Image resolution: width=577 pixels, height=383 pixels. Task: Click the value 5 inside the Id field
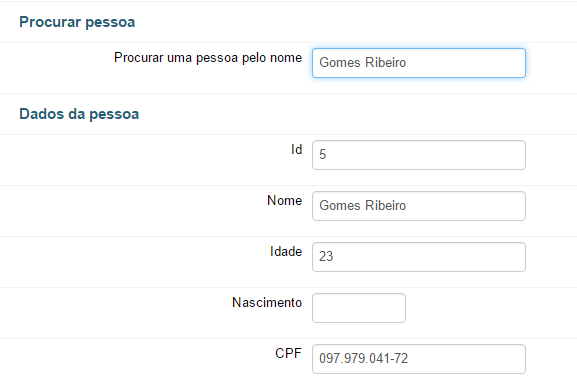pos(323,155)
